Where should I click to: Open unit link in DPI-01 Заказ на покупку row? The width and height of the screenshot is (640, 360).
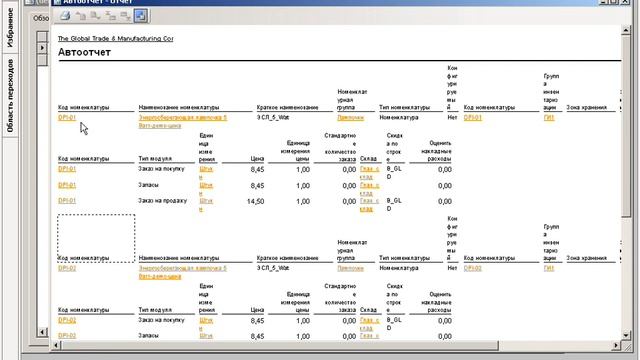coord(206,173)
